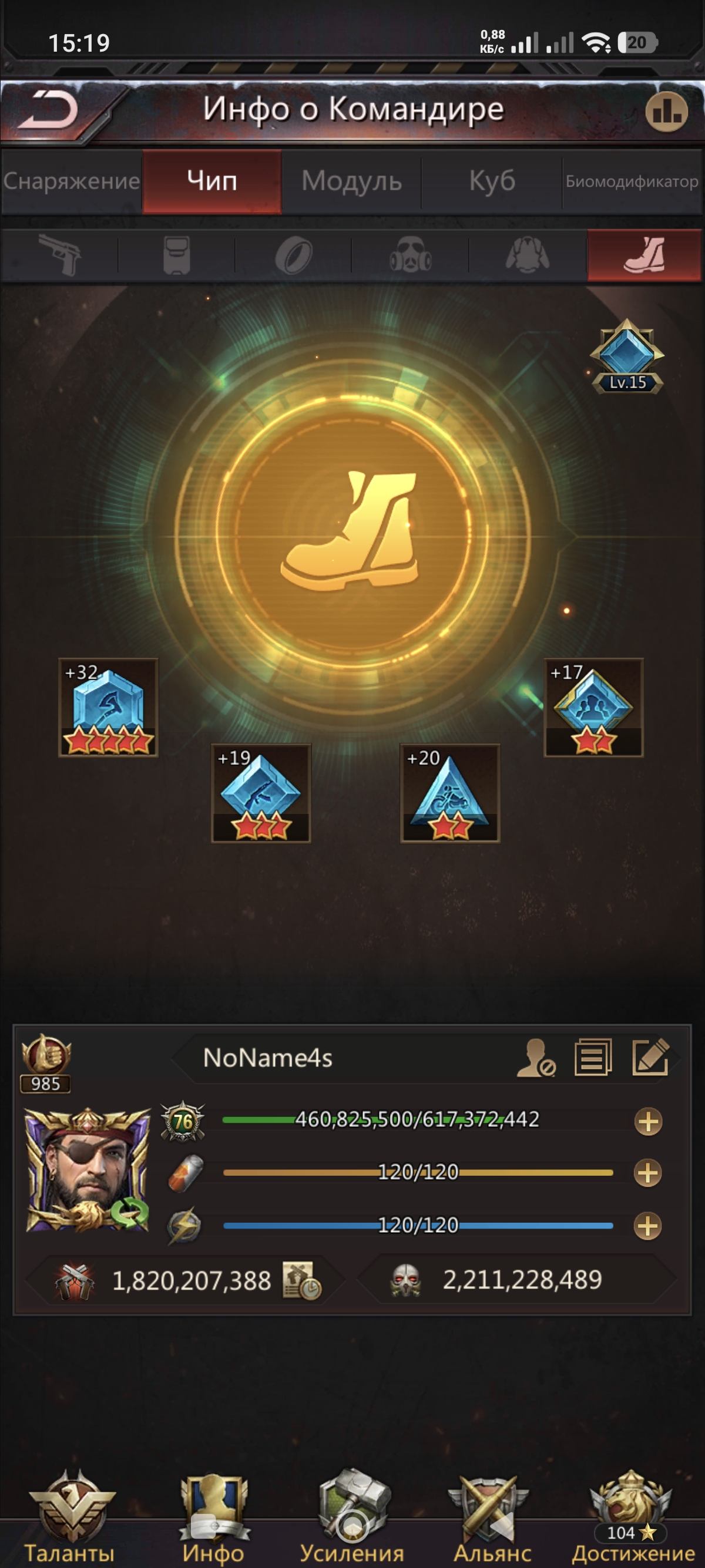The height and width of the screenshot is (1568, 705).
Task: Open the Биомодификатор tab
Action: 632,181
